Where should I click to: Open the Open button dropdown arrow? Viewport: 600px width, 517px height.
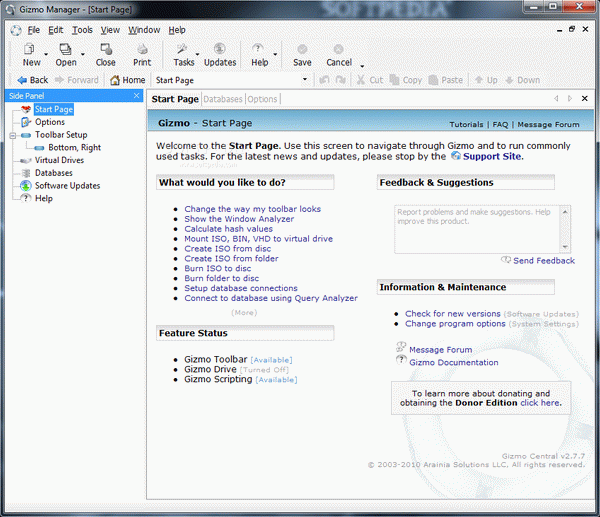click(x=83, y=54)
